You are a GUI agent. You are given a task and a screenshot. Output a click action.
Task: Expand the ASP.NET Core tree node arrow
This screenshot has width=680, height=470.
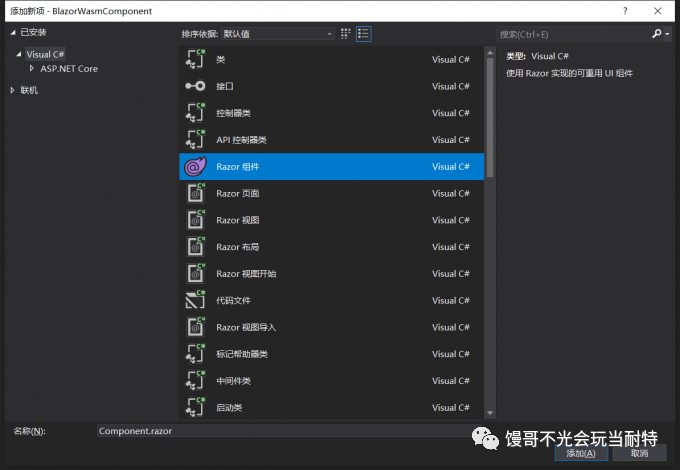[31, 69]
